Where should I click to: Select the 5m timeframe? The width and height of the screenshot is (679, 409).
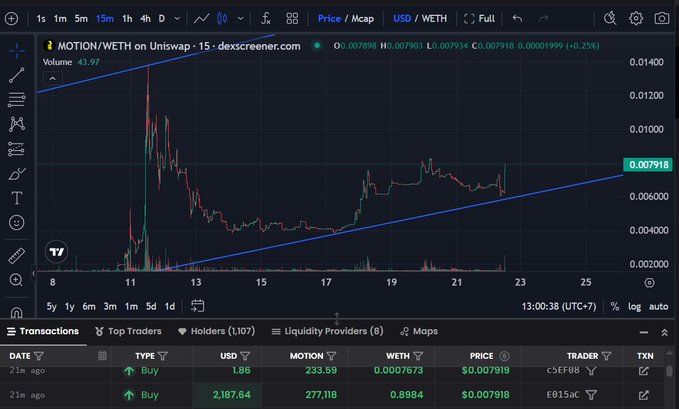[81, 19]
